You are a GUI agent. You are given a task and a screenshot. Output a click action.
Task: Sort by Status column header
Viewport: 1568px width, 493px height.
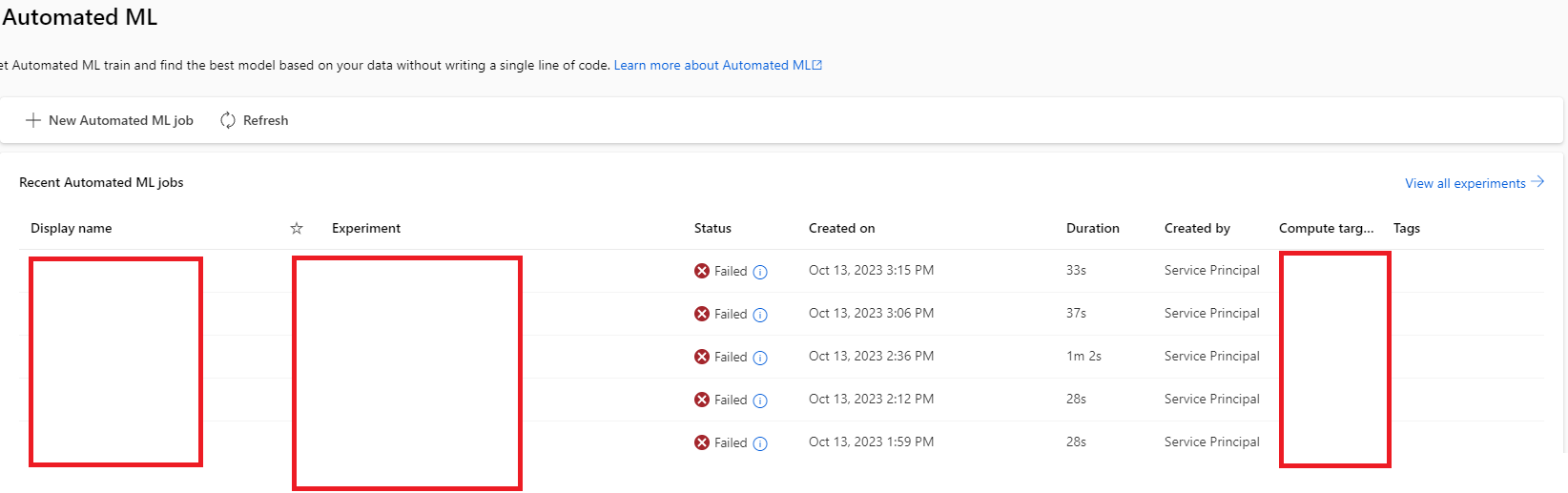pos(712,228)
